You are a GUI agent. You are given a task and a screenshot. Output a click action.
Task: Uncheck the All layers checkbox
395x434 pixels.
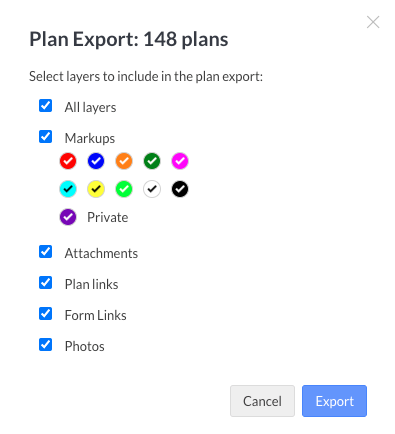pos(45,106)
